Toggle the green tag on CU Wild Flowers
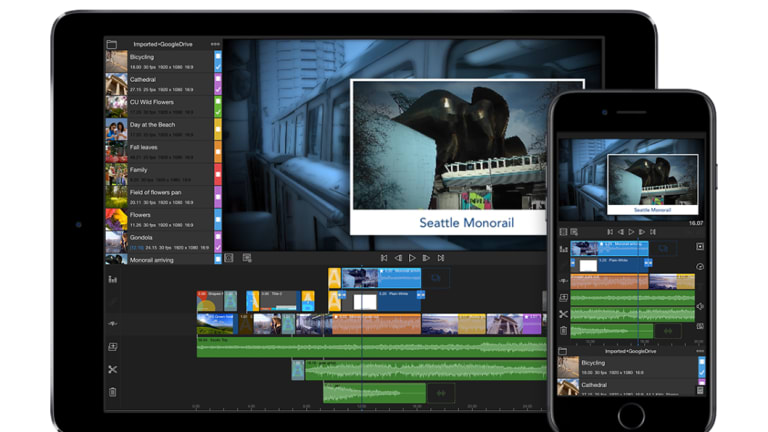The image size is (768, 432). [218, 106]
